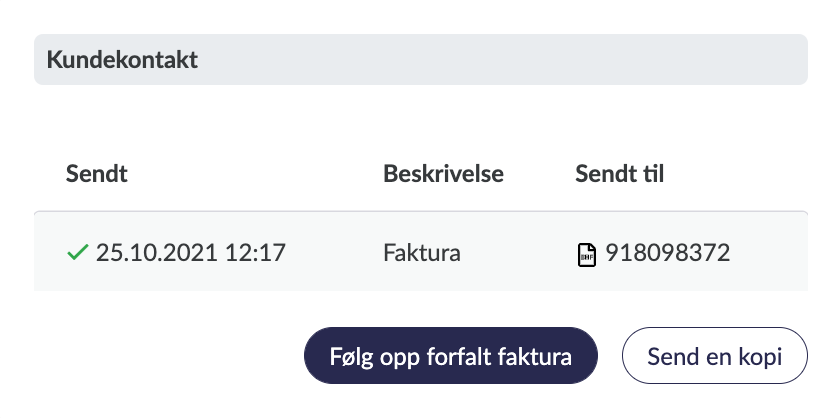This screenshot has width=825, height=418.
Task: Click the Sendt til column header
Action: tap(620, 174)
